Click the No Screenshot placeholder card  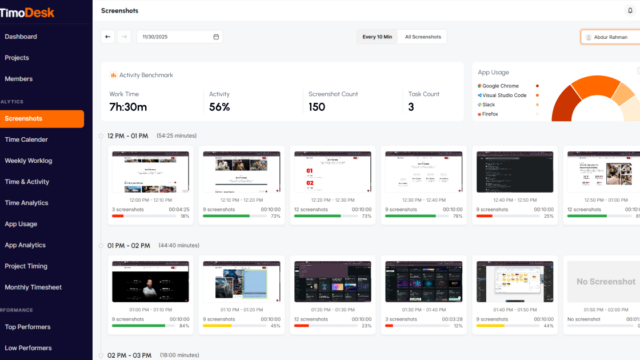pos(604,282)
